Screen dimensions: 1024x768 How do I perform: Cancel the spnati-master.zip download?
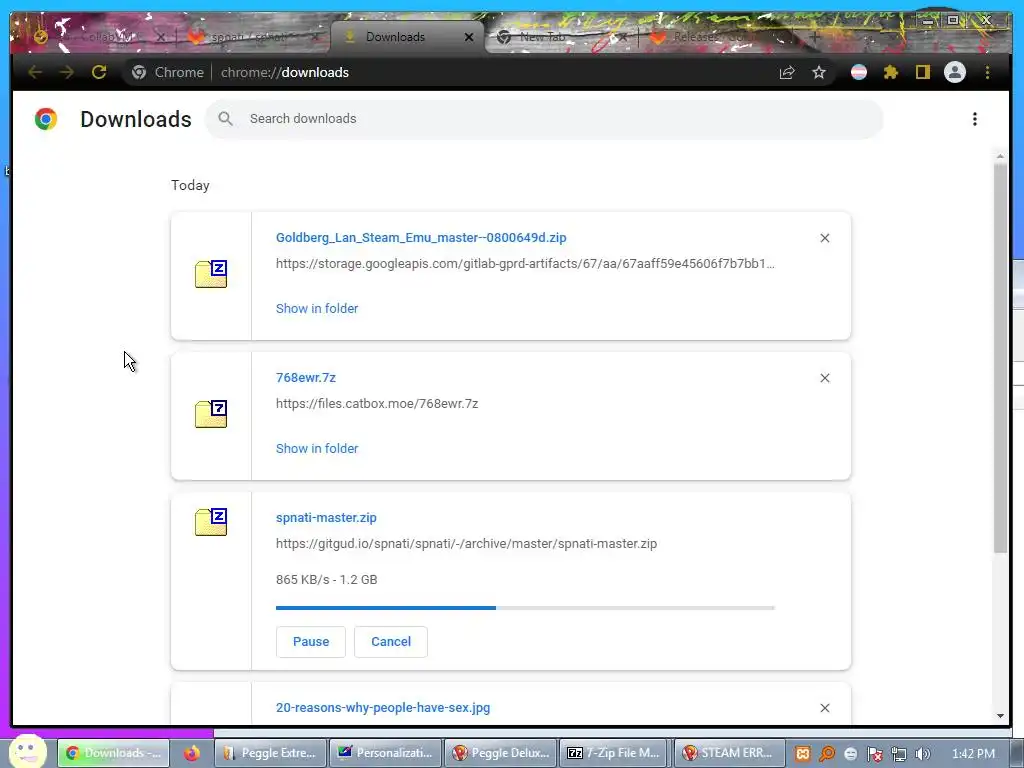click(x=391, y=642)
